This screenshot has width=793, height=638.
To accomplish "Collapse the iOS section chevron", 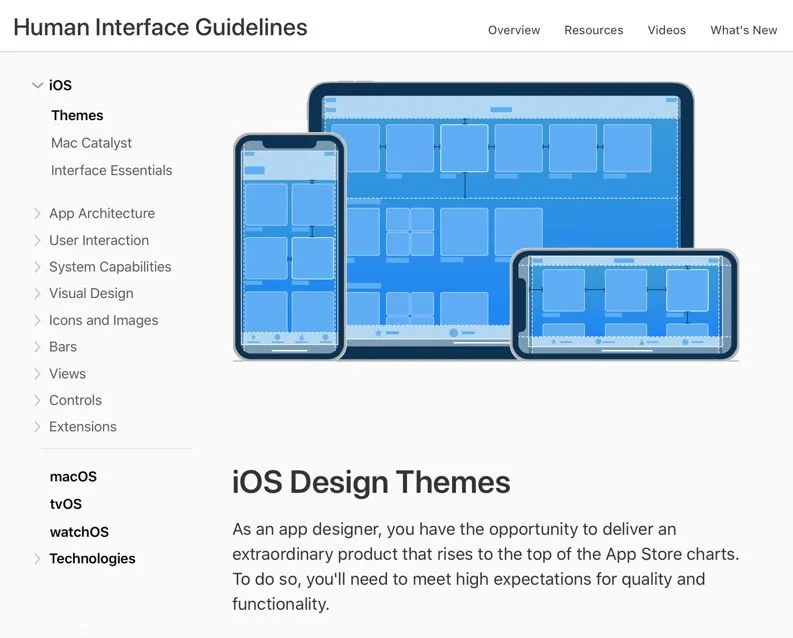I will coord(37,85).
